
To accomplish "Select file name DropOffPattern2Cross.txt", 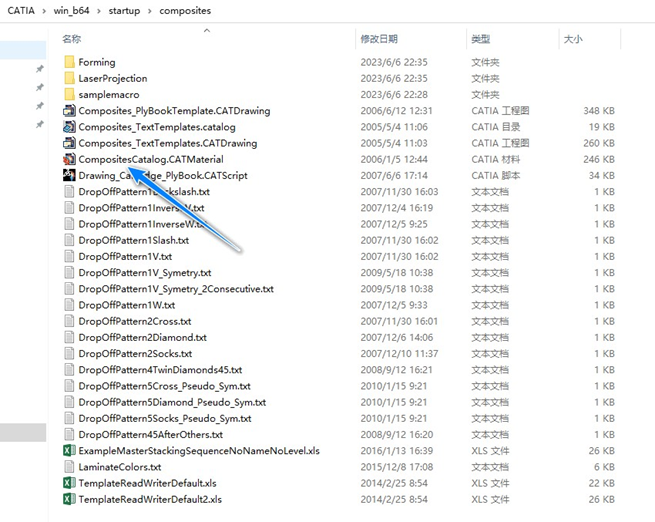I will click(x=135, y=321).
